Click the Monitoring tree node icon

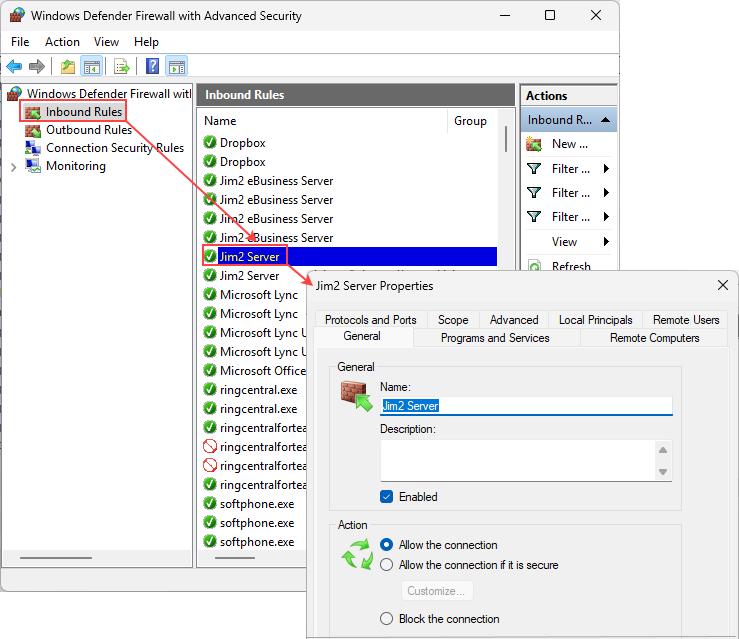pyautogui.click(x=33, y=166)
